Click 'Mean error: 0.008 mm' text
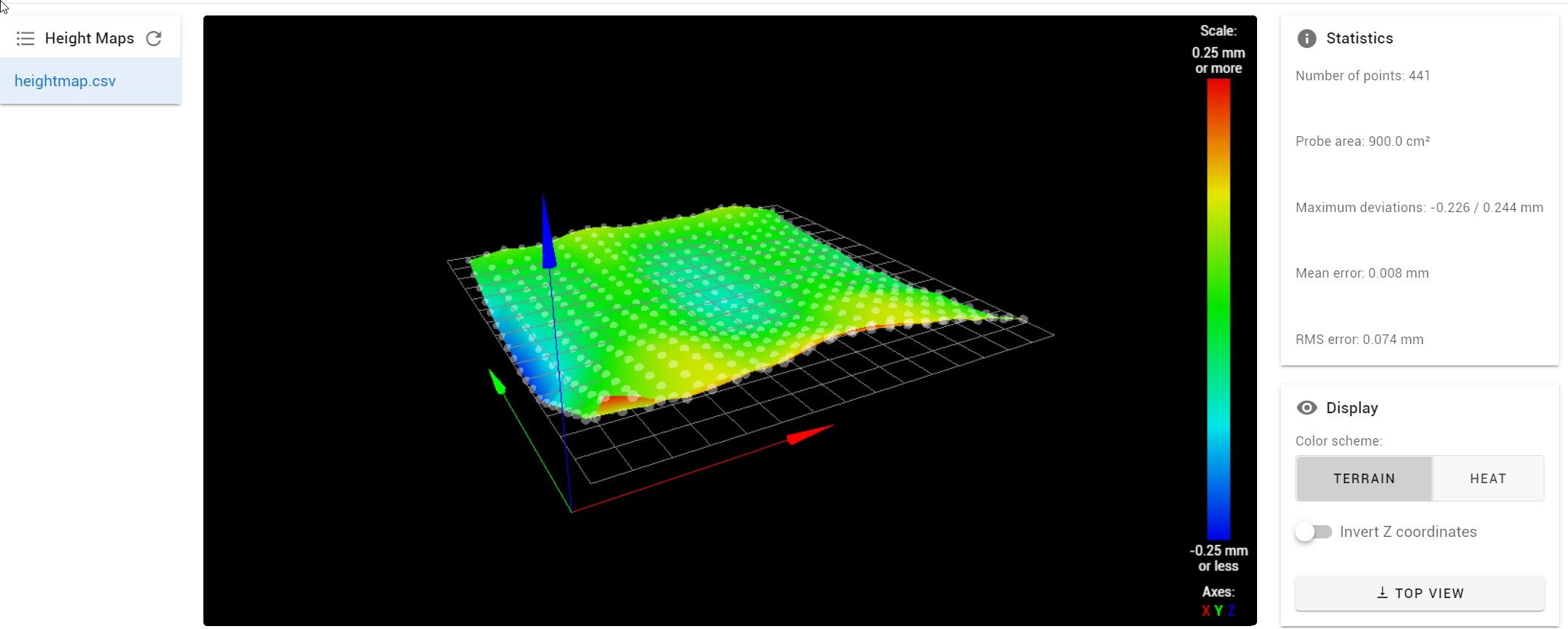 point(1362,273)
